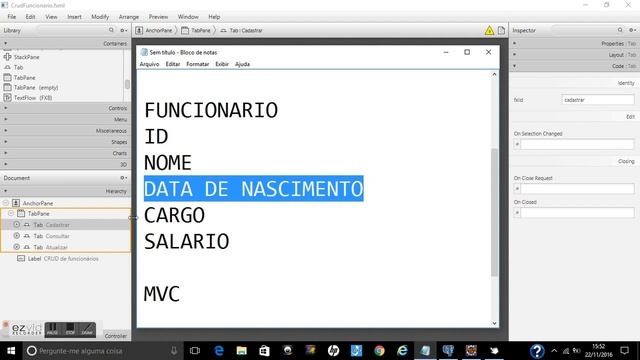Click the fx:id input field
Image resolution: width=640 pixels, height=360 pixels.
click(x=598, y=100)
